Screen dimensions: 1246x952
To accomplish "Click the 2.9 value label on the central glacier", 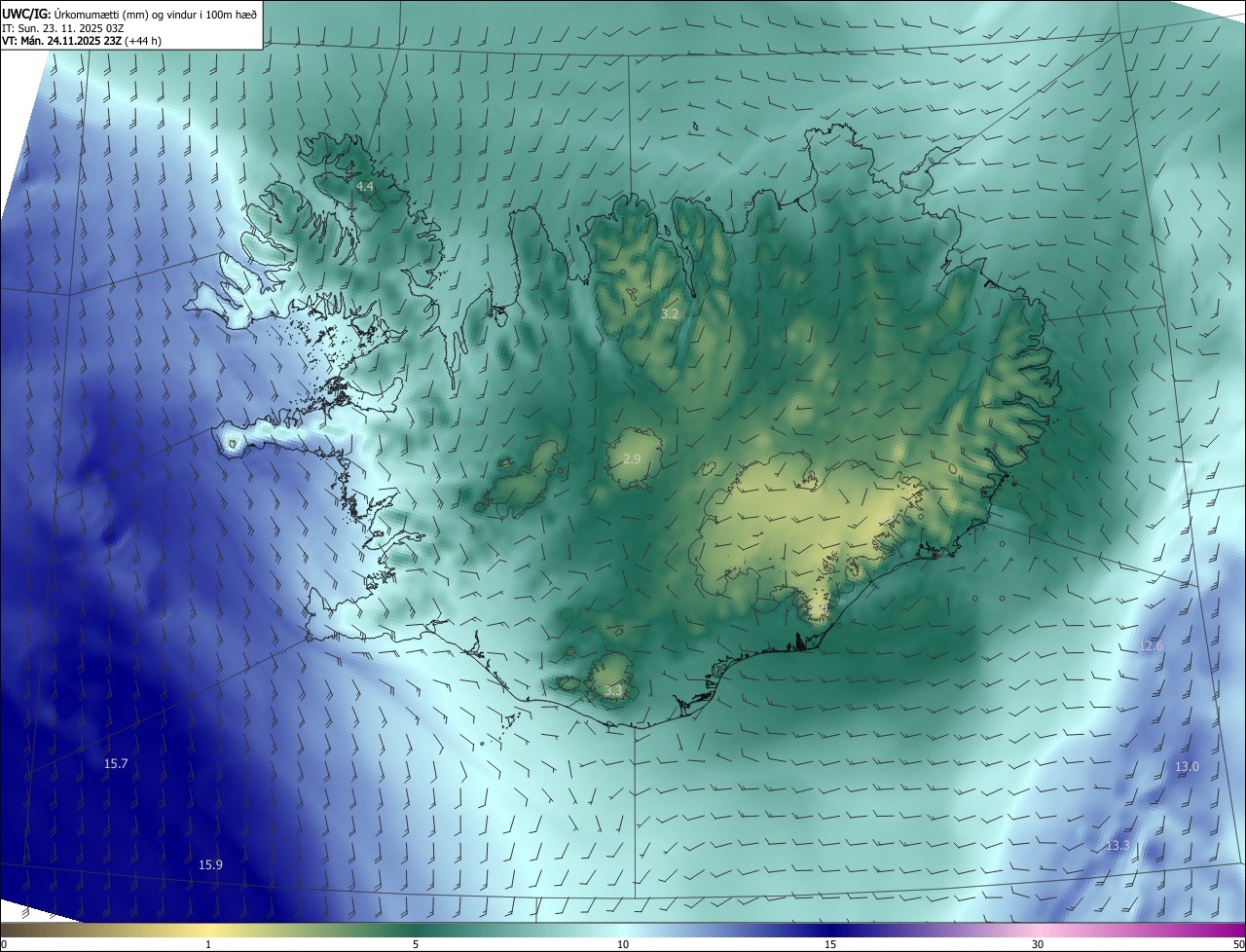I will tap(632, 458).
